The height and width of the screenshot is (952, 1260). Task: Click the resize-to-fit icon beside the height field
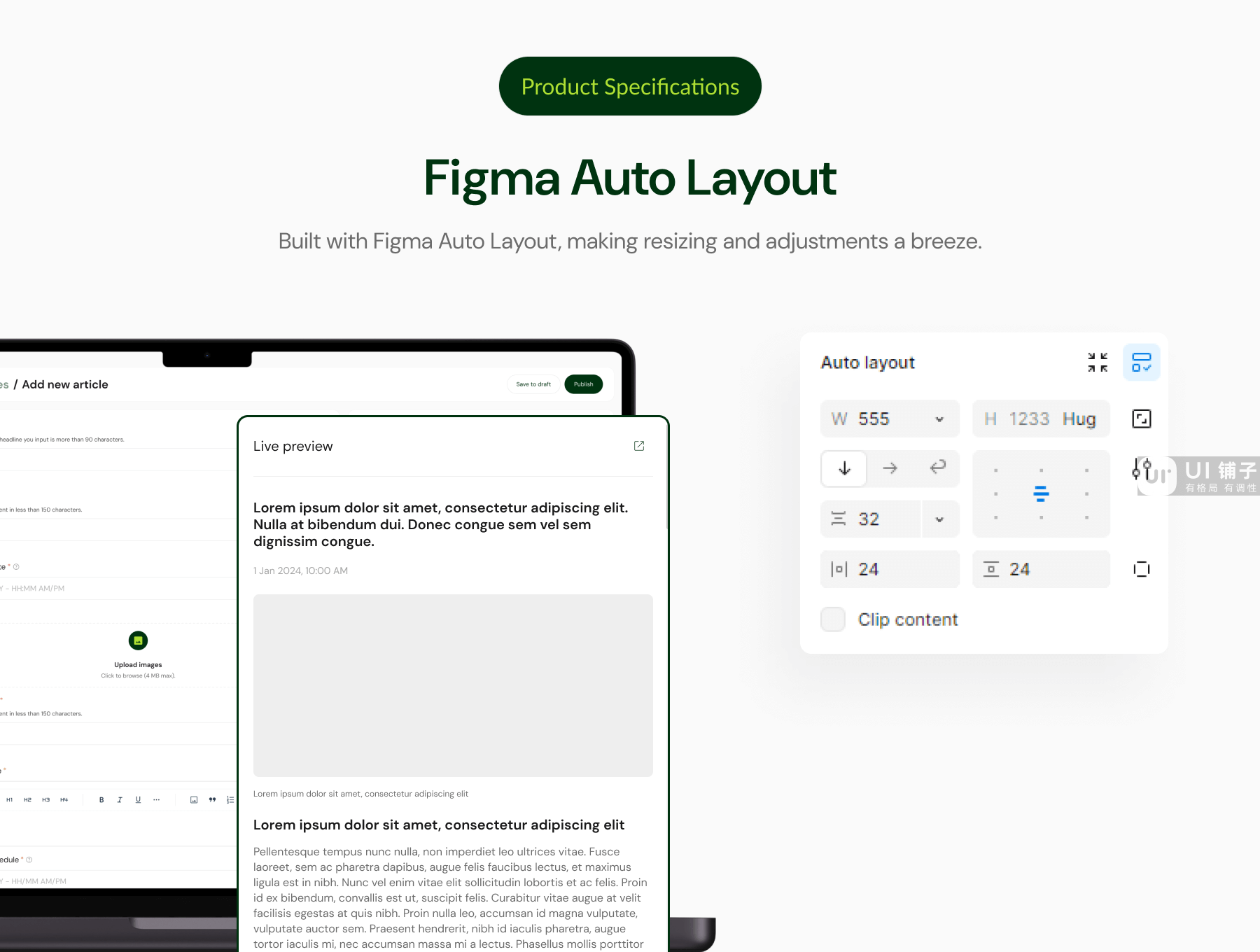point(1142,419)
